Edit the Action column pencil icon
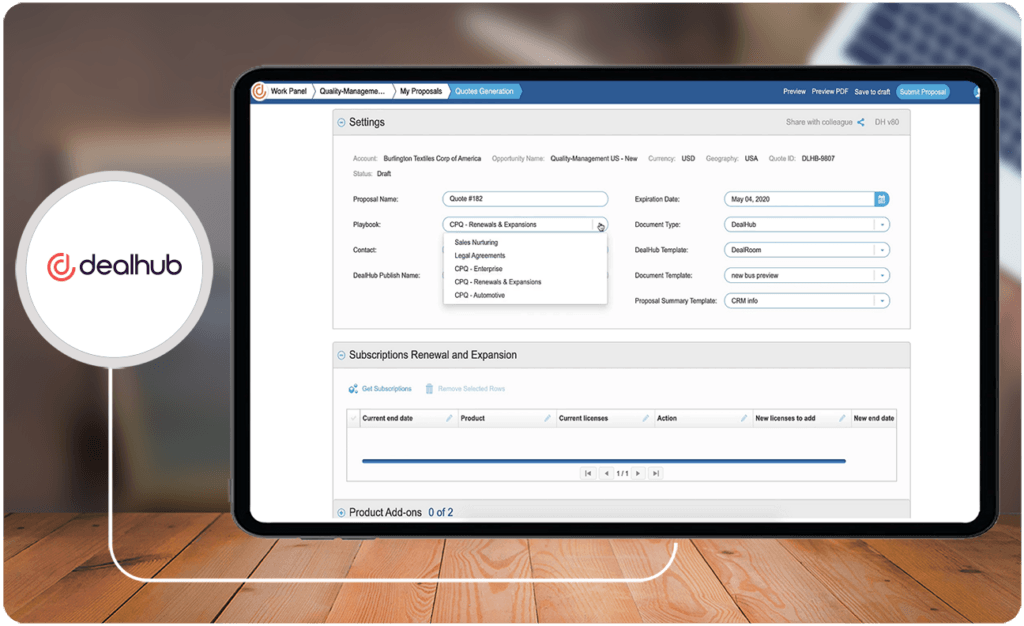 (x=744, y=418)
